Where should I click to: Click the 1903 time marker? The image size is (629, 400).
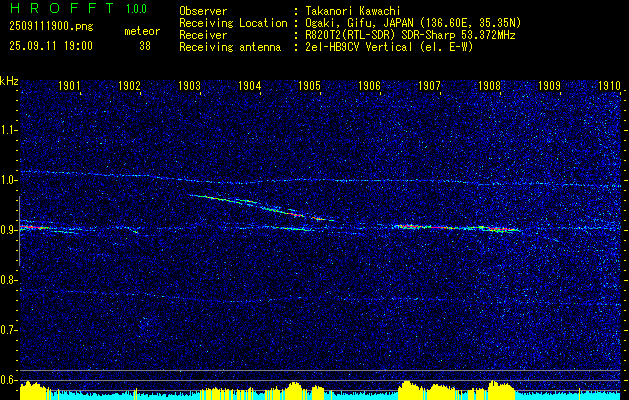point(189,85)
